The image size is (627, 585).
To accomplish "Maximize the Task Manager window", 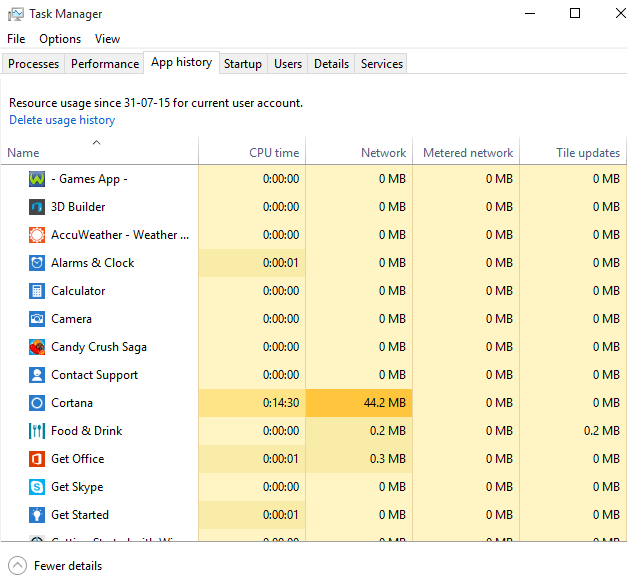I will point(575,13).
